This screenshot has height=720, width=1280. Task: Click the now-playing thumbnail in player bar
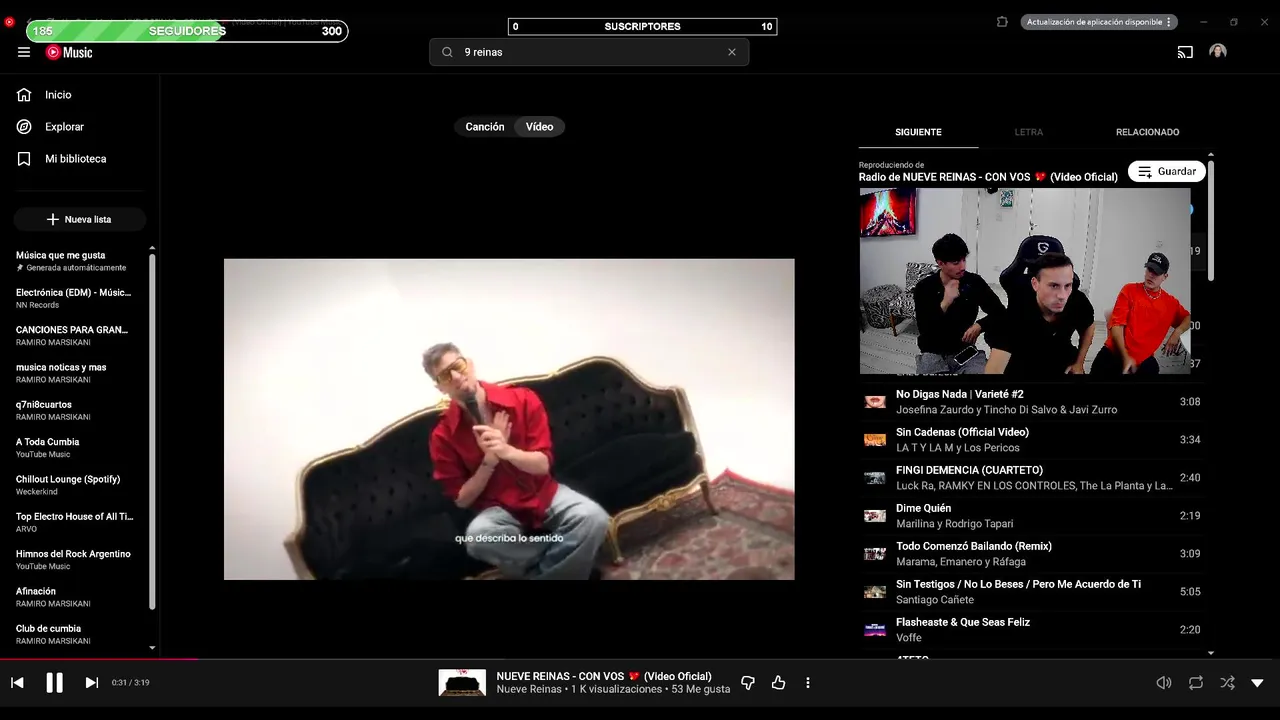(x=462, y=683)
